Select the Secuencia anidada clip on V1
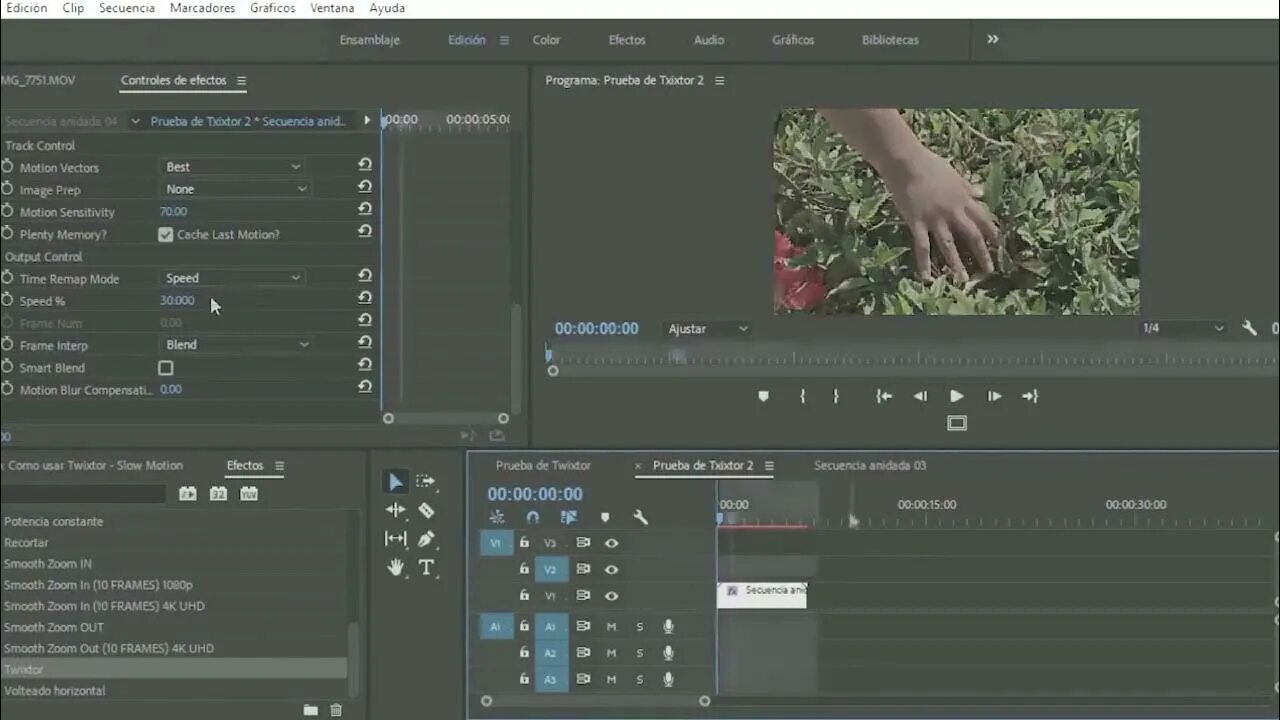Image resolution: width=1280 pixels, height=720 pixels. [x=762, y=595]
